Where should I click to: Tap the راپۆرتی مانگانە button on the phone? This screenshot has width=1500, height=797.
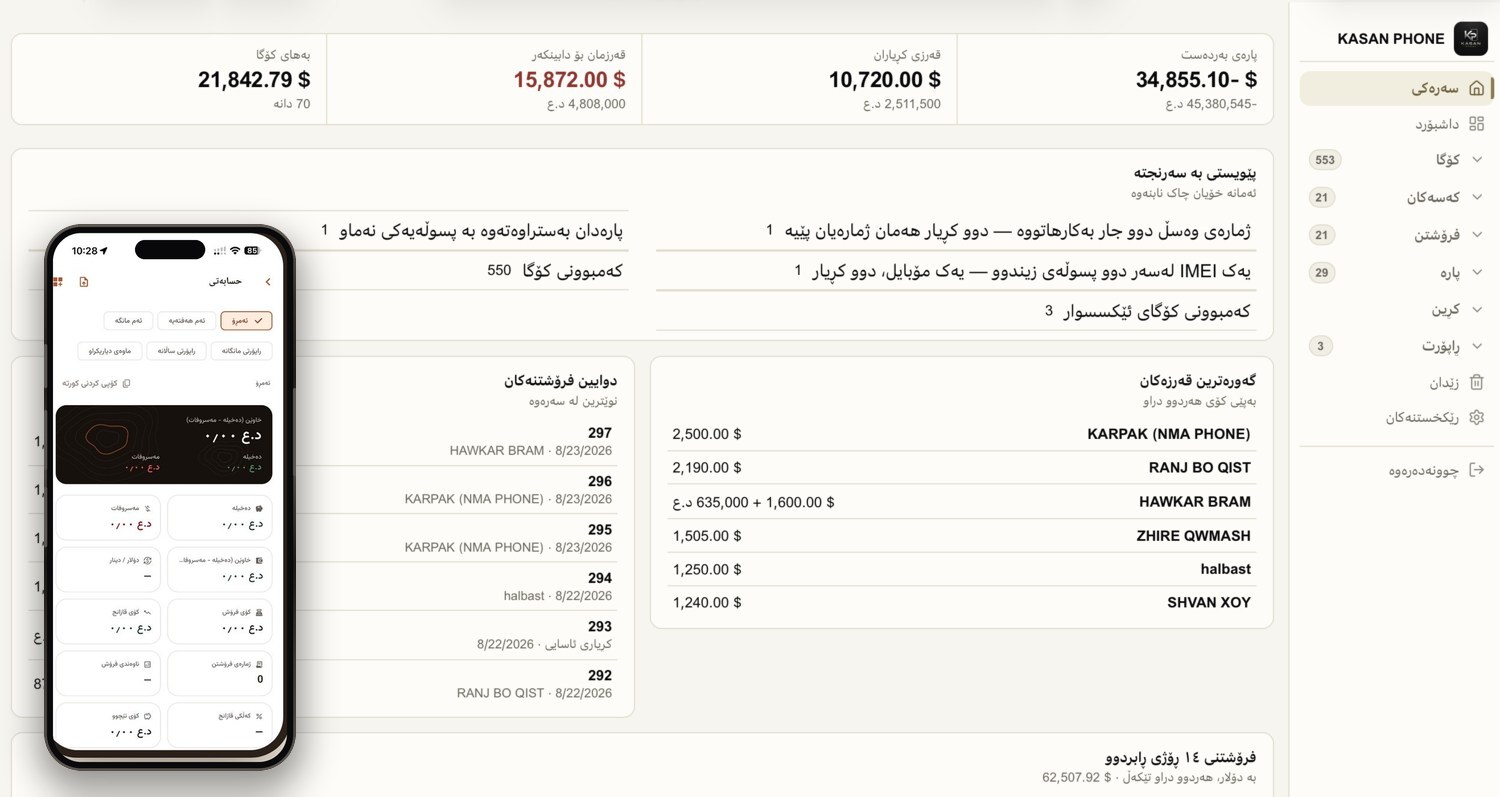[x=241, y=351]
